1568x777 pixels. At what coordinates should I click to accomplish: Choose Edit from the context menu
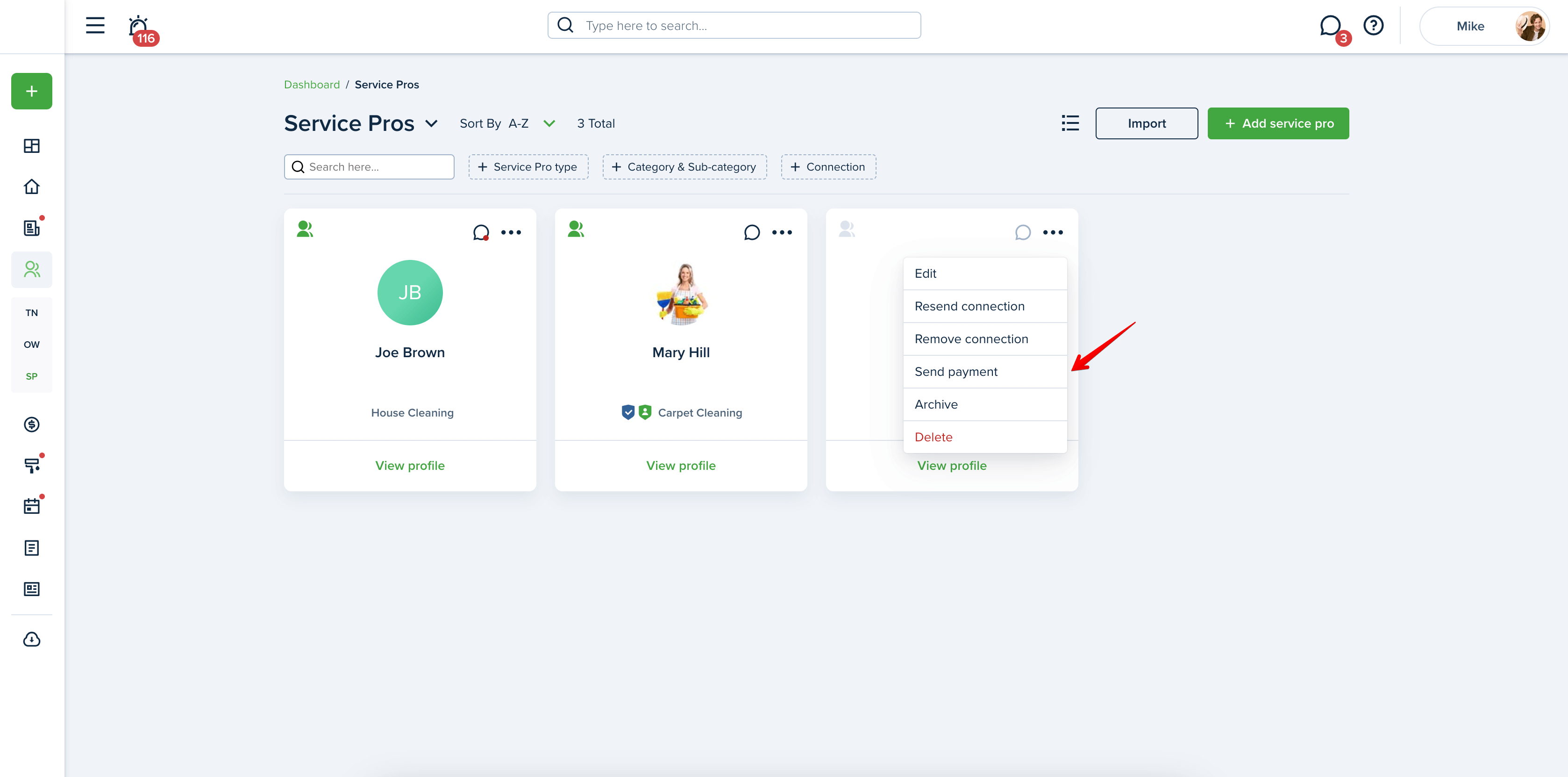985,273
